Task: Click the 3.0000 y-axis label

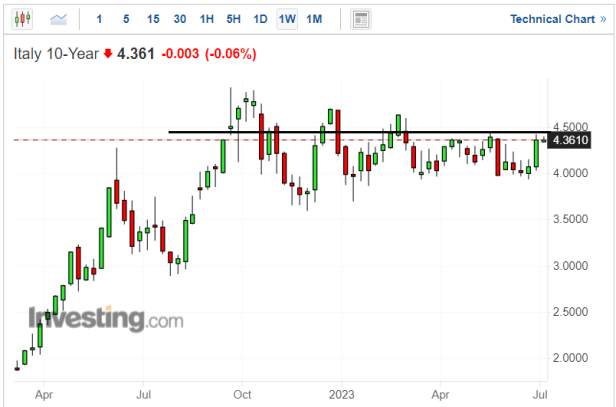Action: 571,266
